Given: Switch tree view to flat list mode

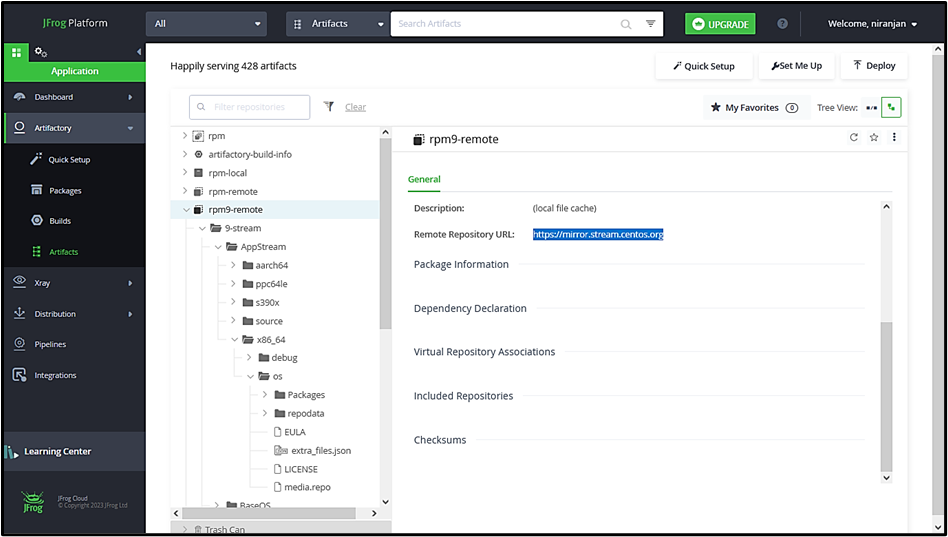Looking at the screenshot, I should 871,108.
